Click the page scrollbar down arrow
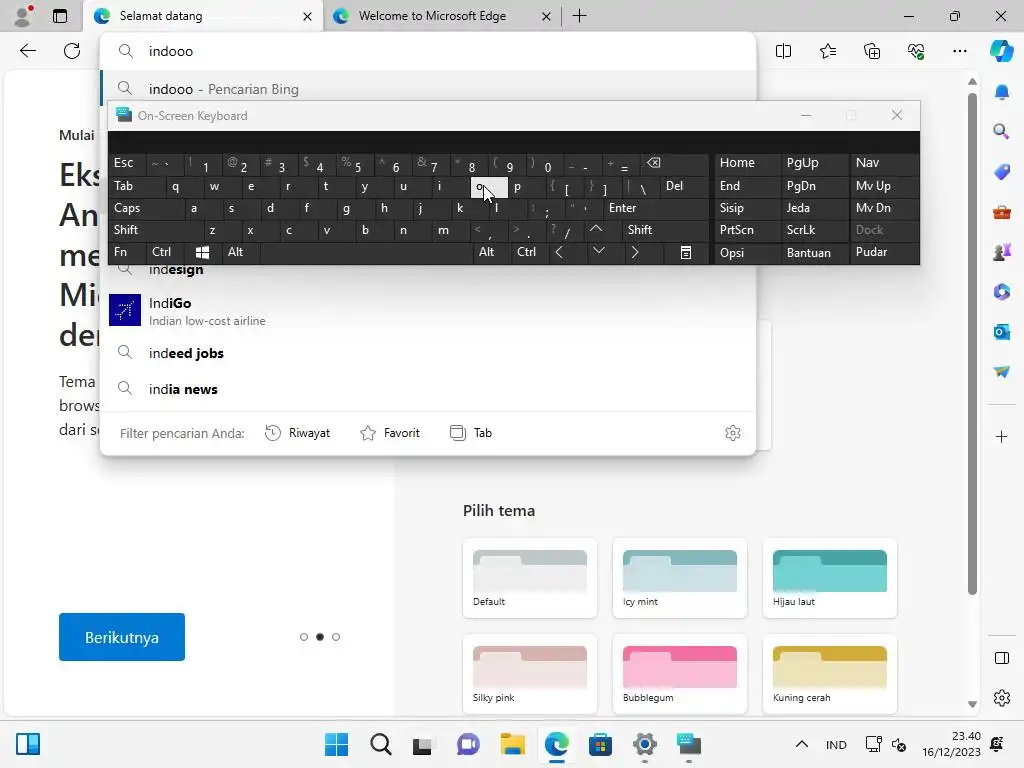Screen dimensions: 1024x768 [972, 704]
